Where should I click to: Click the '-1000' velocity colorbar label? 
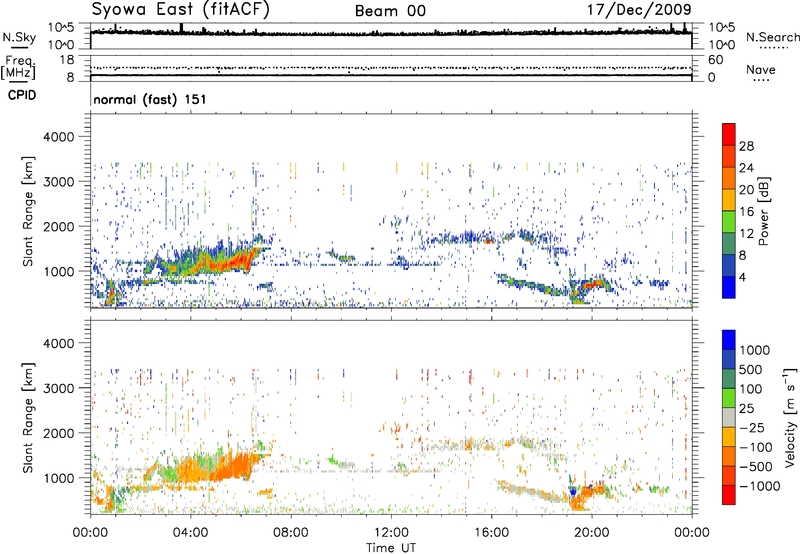pyautogui.click(x=759, y=486)
